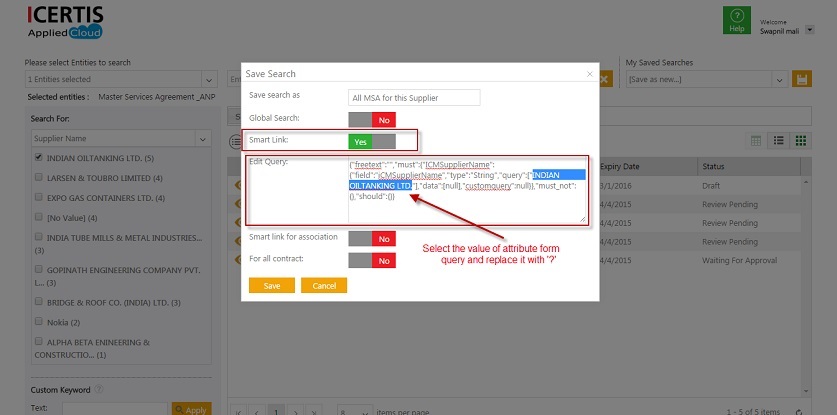Screen dimensions: 837x415
Task: Uncheck INDIAN OILTANKING LTD. checkbox
Action: point(38,157)
